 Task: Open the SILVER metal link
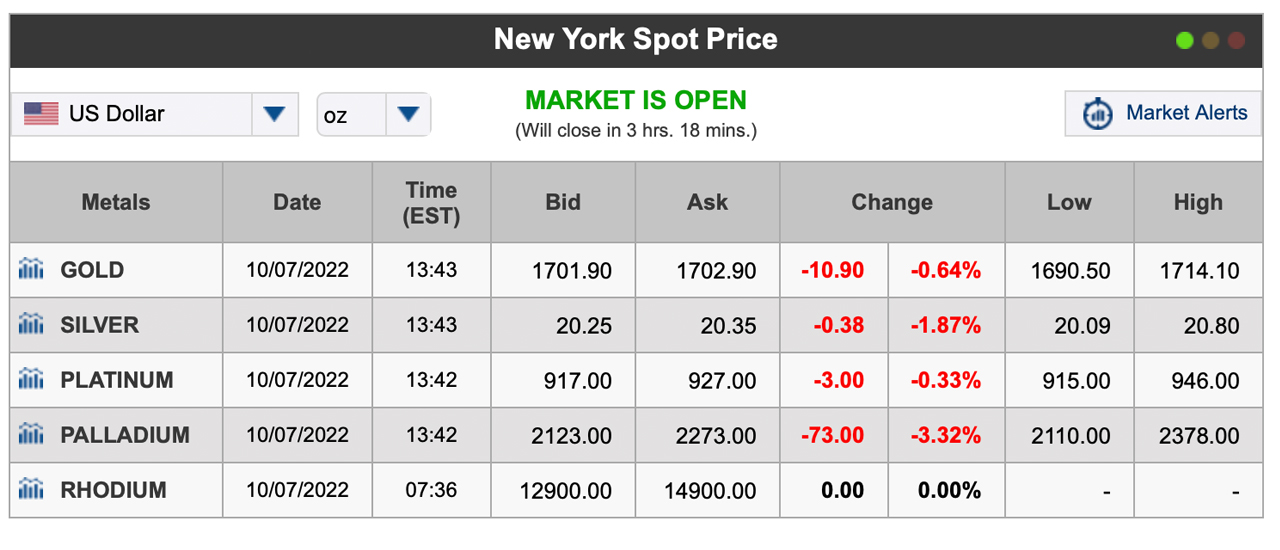click(x=99, y=325)
